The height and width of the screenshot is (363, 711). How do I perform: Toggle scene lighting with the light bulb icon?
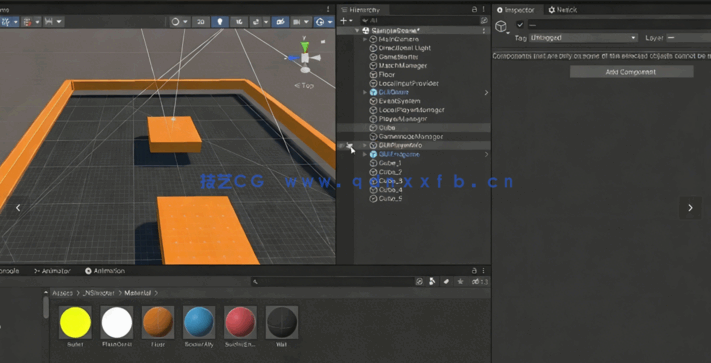[x=220, y=22]
